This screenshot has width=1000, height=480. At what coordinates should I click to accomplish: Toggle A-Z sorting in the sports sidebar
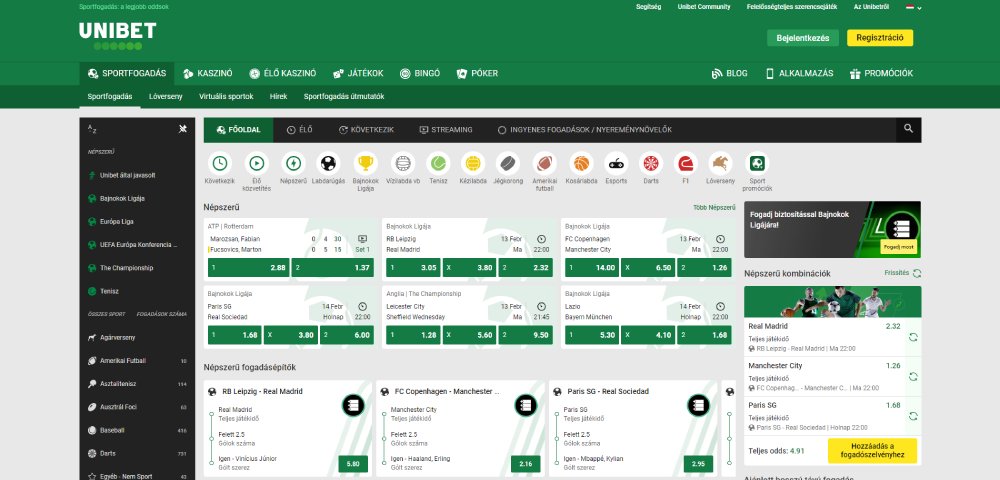[x=92, y=129]
